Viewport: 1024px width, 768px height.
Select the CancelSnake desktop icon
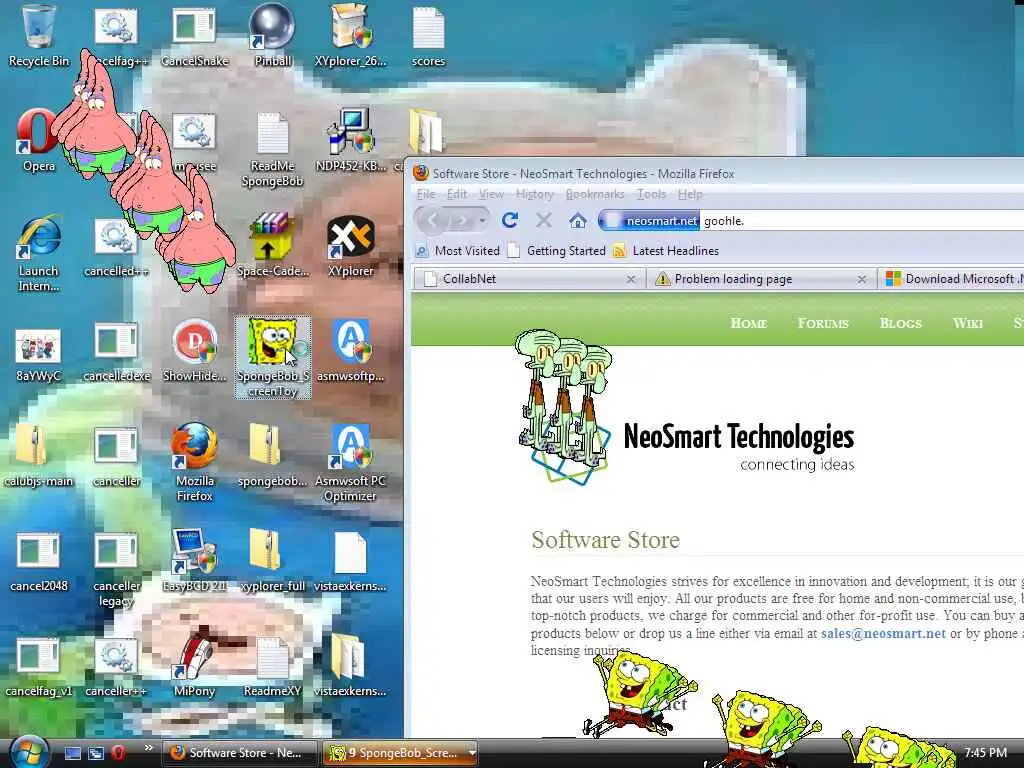click(x=195, y=36)
